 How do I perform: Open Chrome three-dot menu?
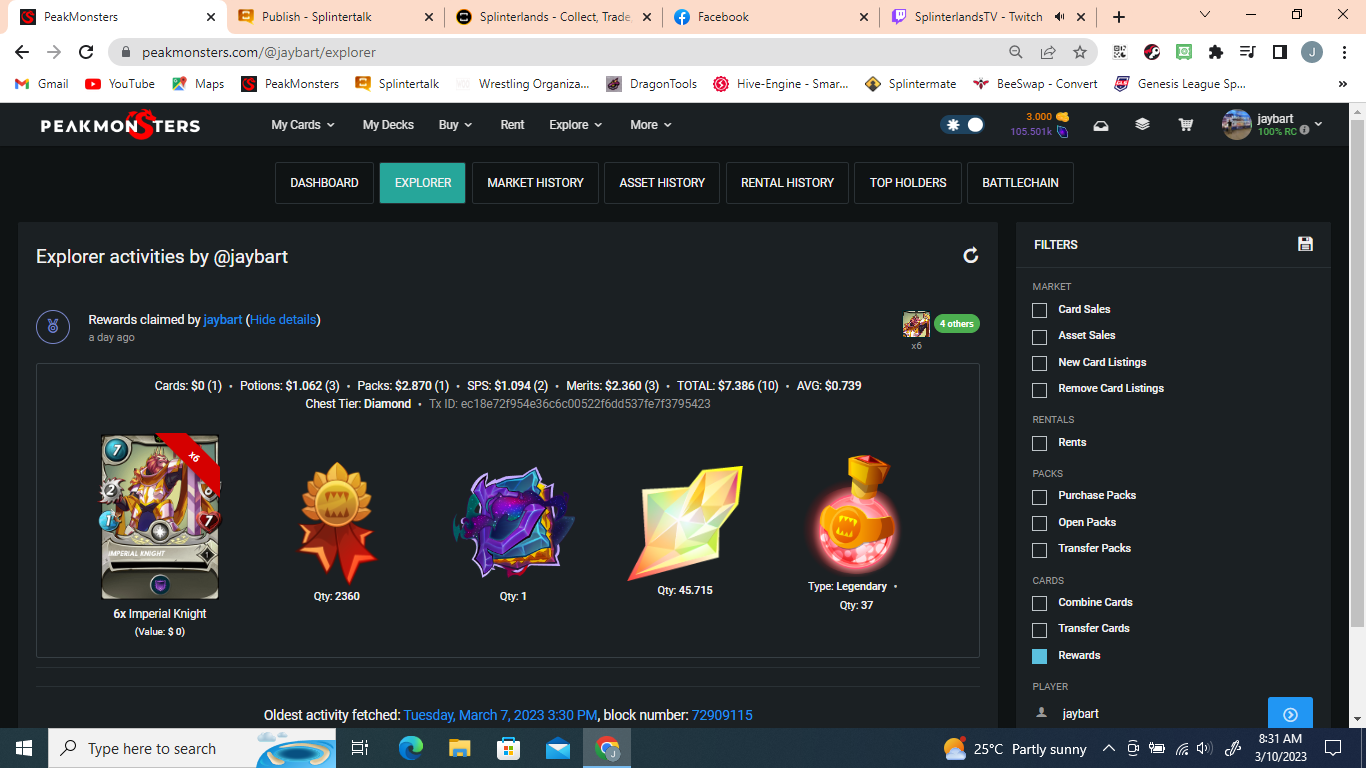[1343, 52]
